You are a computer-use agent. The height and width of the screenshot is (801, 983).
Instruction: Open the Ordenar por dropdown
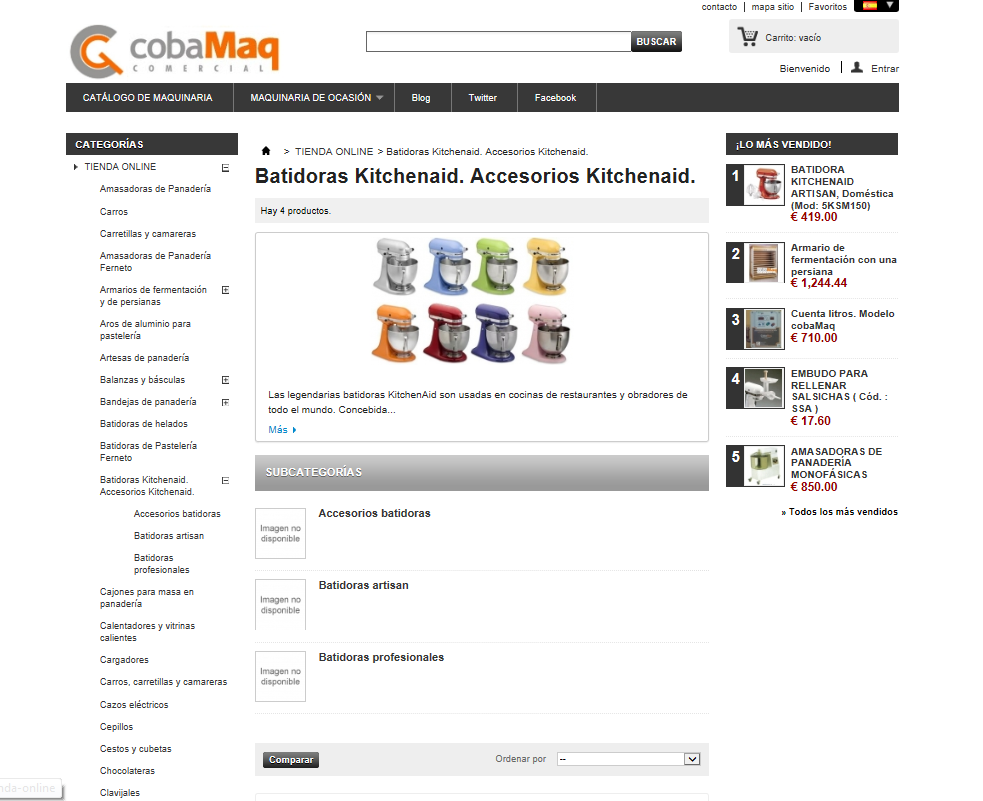coord(629,759)
